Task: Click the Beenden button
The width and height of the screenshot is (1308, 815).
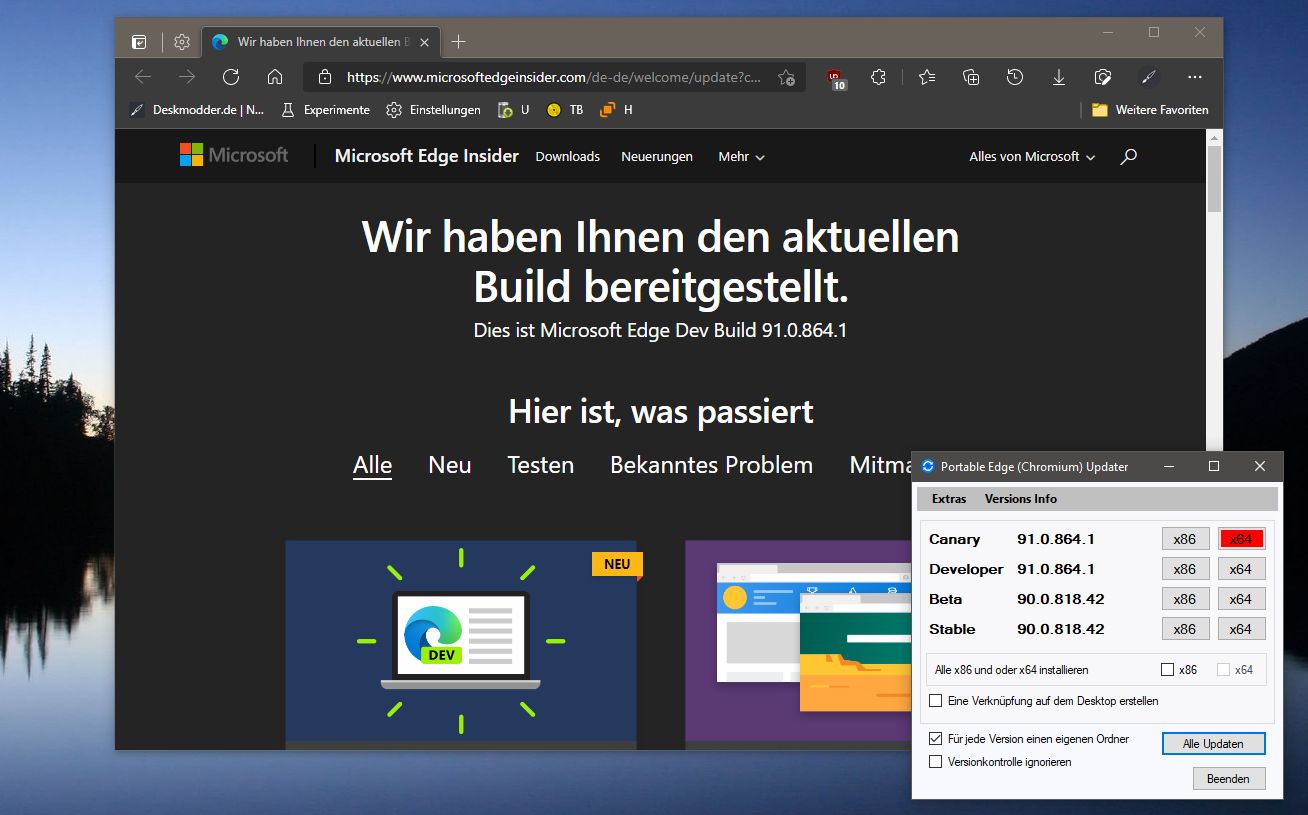Action: tap(1228, 779)
